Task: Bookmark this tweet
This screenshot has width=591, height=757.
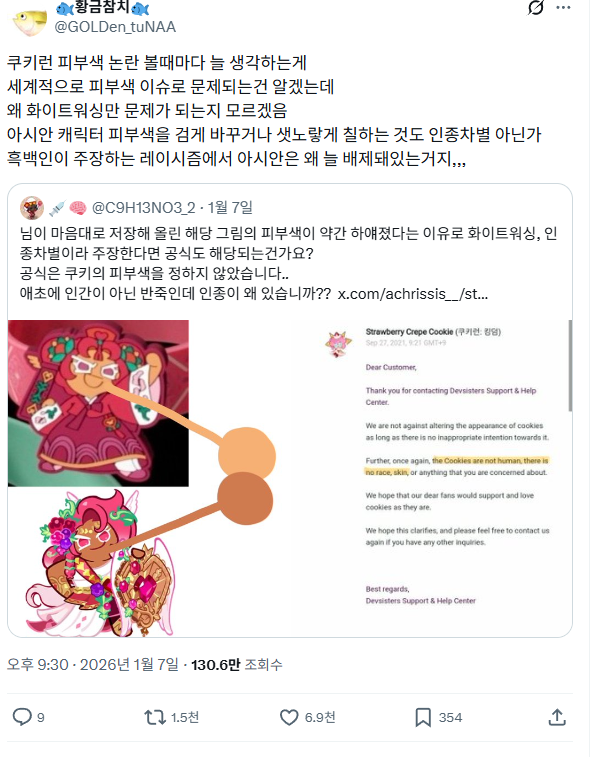Action: click(423, 717)
